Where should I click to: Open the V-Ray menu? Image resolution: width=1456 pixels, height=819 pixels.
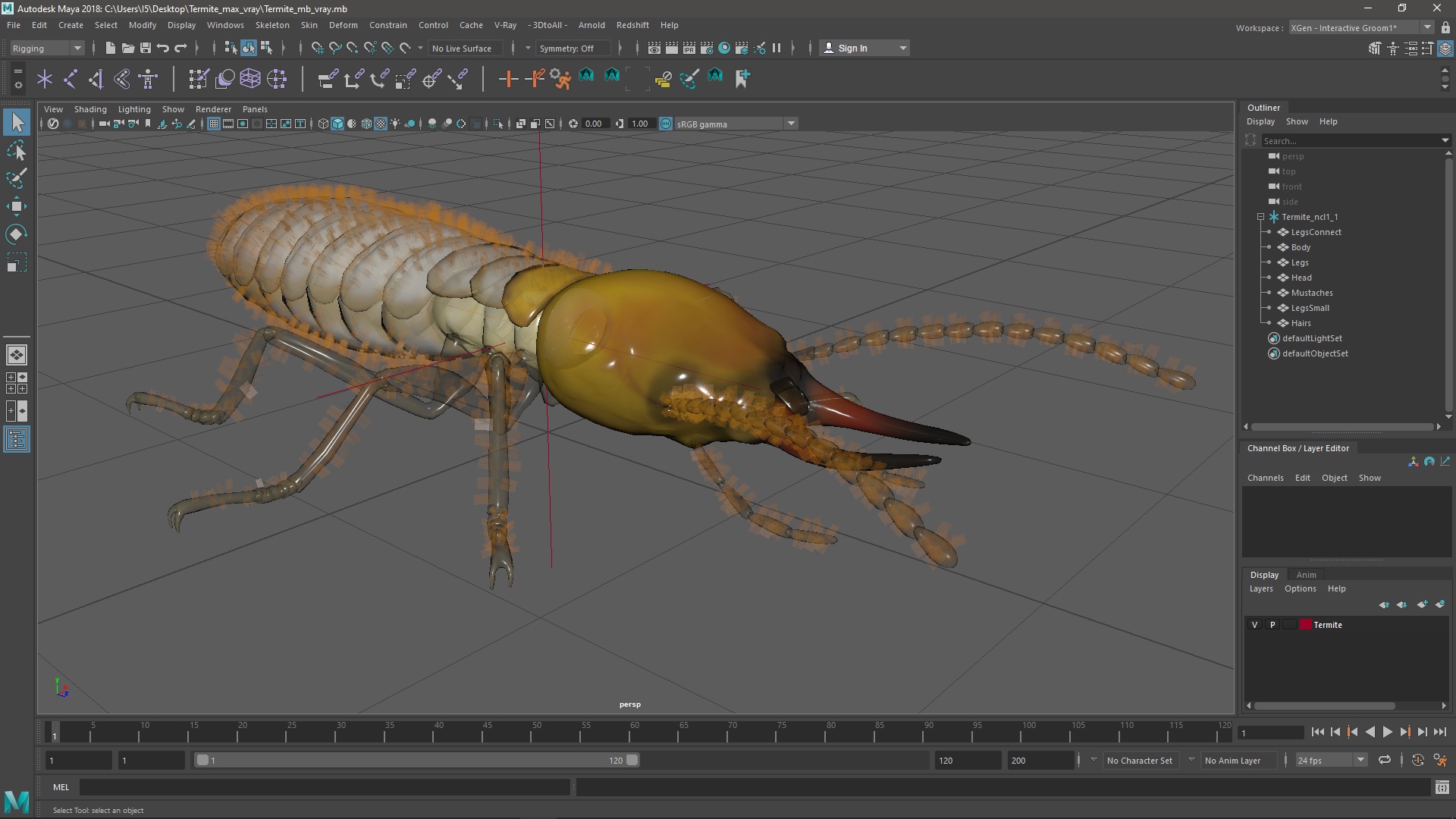pyautogui.click(x=505, y=25)
